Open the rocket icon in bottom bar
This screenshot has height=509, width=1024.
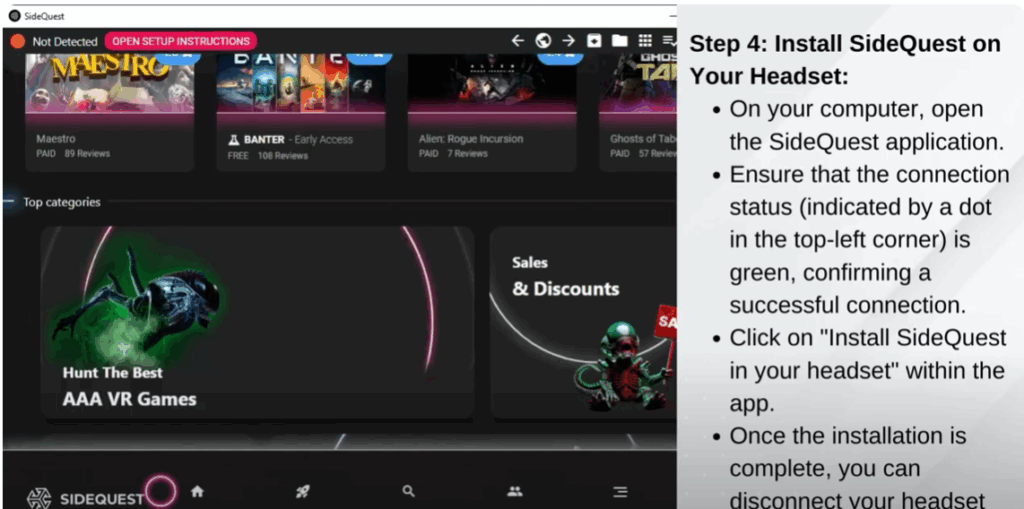(x=302, y=491)
